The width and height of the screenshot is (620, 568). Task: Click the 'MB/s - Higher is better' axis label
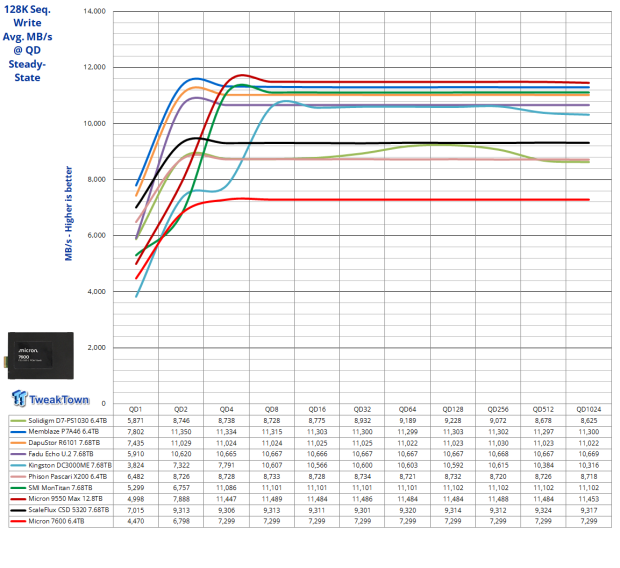click(68, 214)
